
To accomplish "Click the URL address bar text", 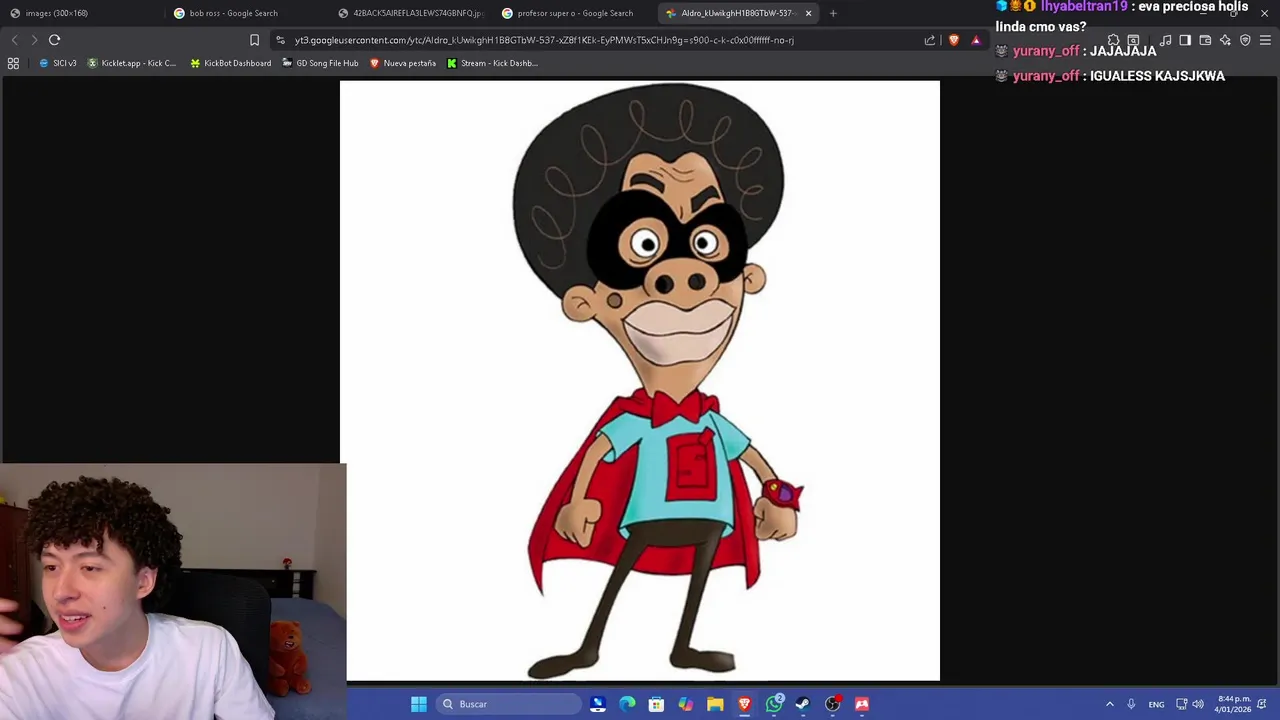I will click(544, 40).
